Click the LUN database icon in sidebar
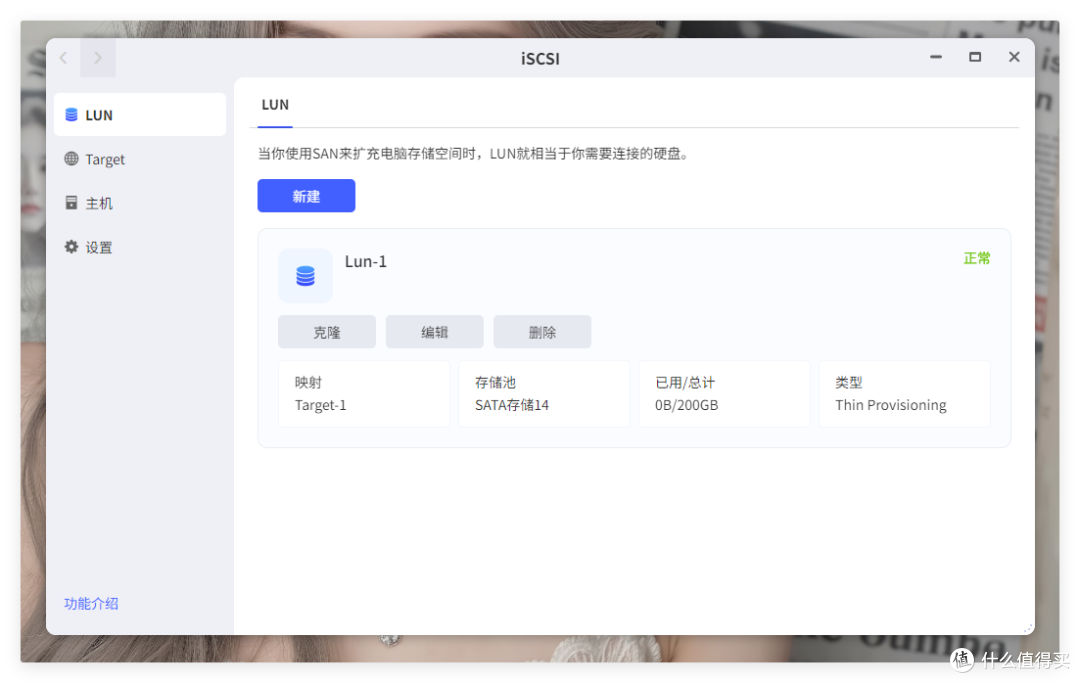 (71, 114)
